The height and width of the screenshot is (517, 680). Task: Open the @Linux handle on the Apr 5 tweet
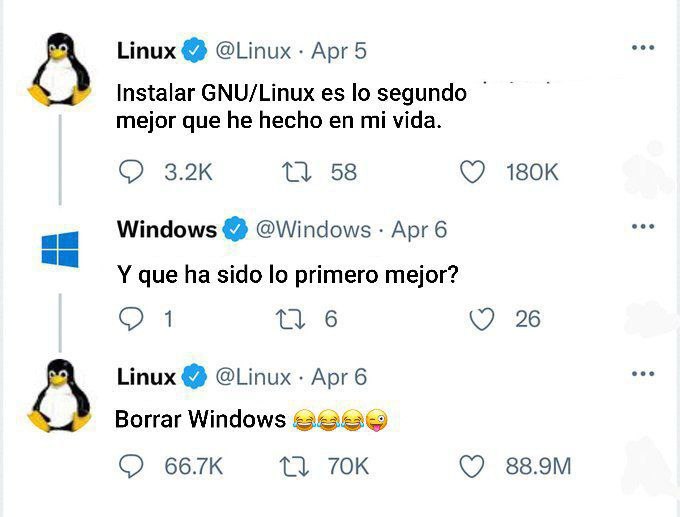(x=253, y=51)
